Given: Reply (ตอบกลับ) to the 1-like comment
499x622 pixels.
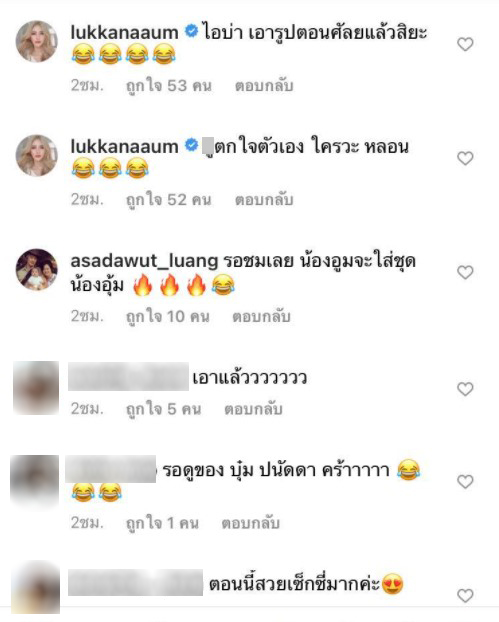Looking at the screenshot, I should click(251, 523).
